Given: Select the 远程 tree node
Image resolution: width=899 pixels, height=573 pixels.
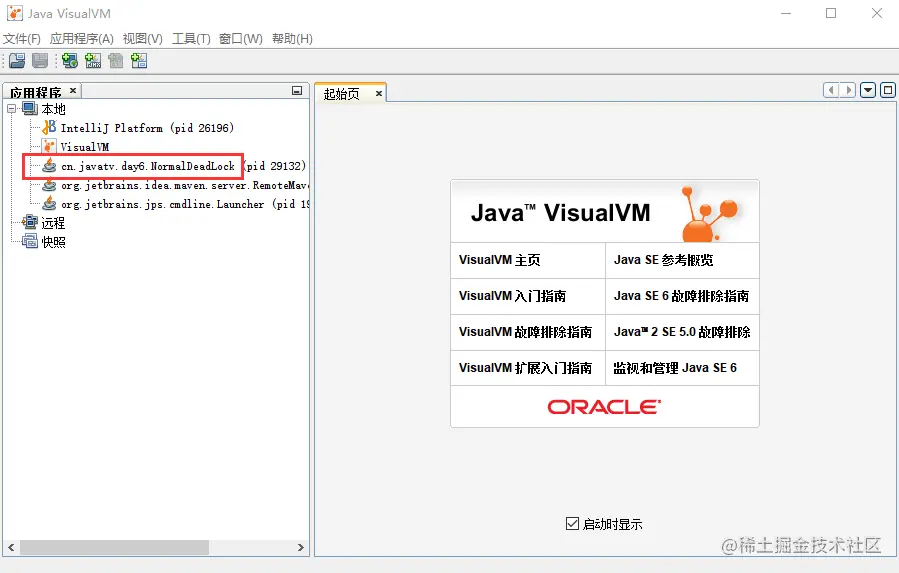Looking at the screenshot, I should pyautogui.click(x=53, y=223).
